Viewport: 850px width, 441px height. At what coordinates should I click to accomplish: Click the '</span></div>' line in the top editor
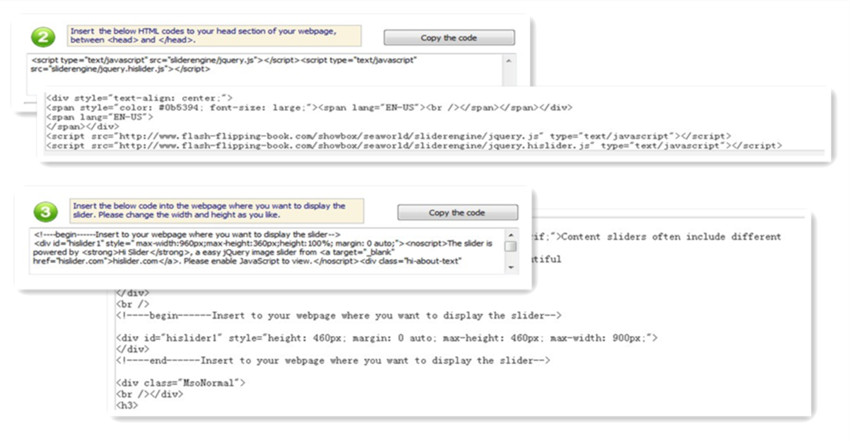(82, 126)
